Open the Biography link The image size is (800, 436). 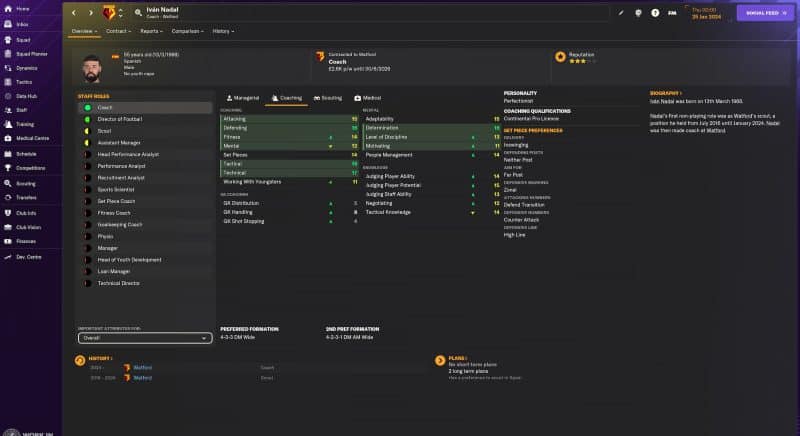click(664, 93)
